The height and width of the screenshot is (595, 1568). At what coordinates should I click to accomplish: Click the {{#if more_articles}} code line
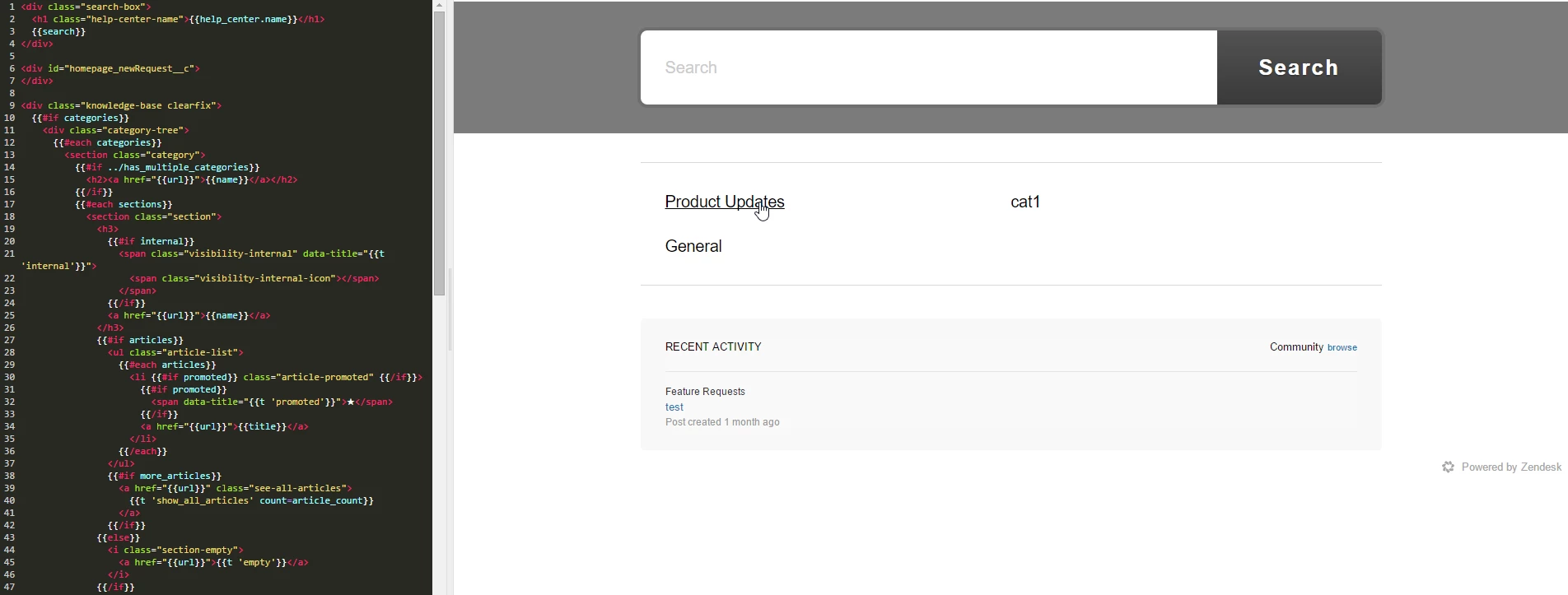click(x=165, y=476)
